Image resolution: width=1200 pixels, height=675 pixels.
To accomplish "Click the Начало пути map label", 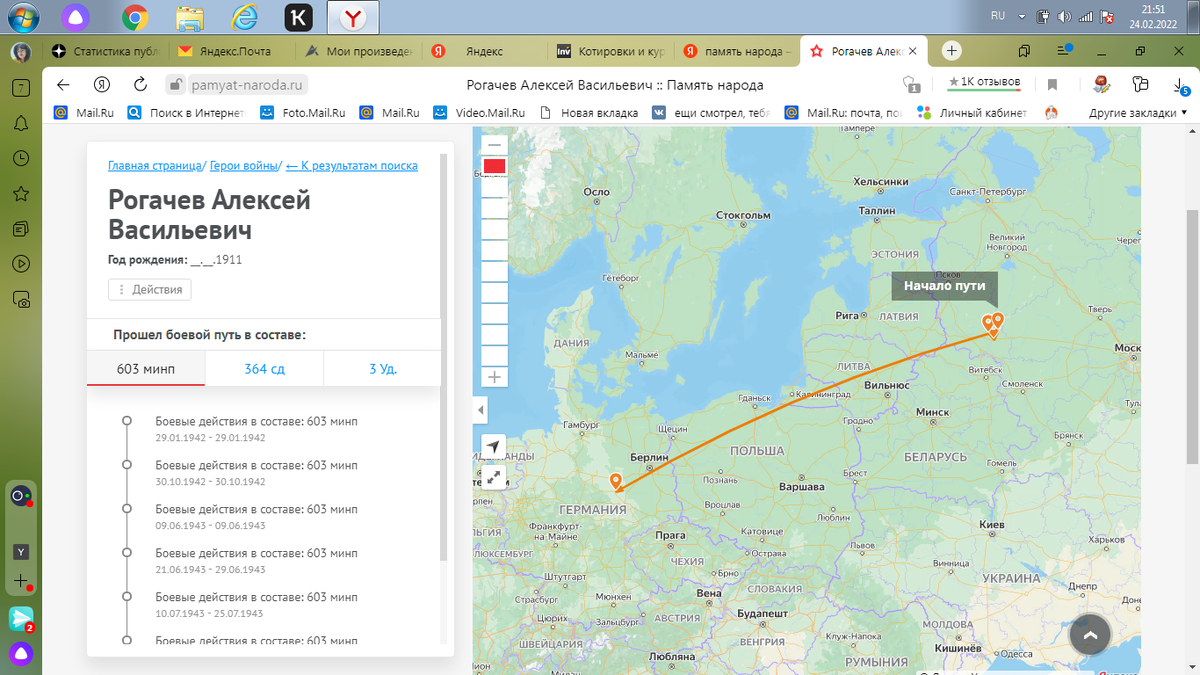I will [x=945, y=286].
